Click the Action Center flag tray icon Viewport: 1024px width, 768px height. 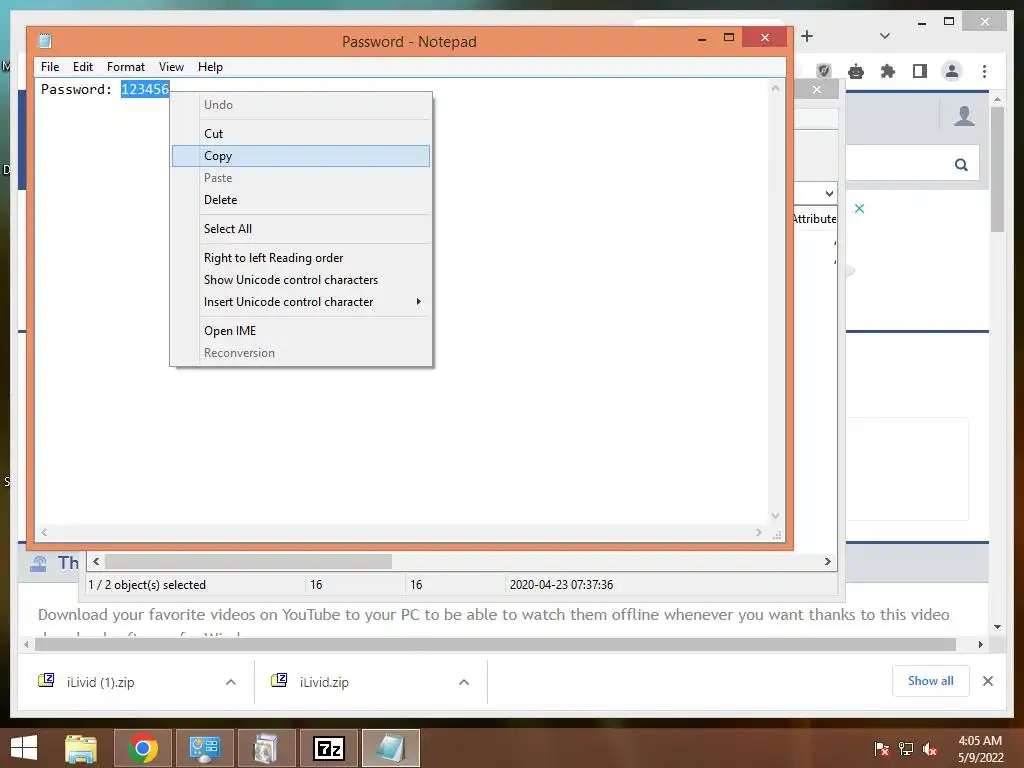(x=881, y=749)
